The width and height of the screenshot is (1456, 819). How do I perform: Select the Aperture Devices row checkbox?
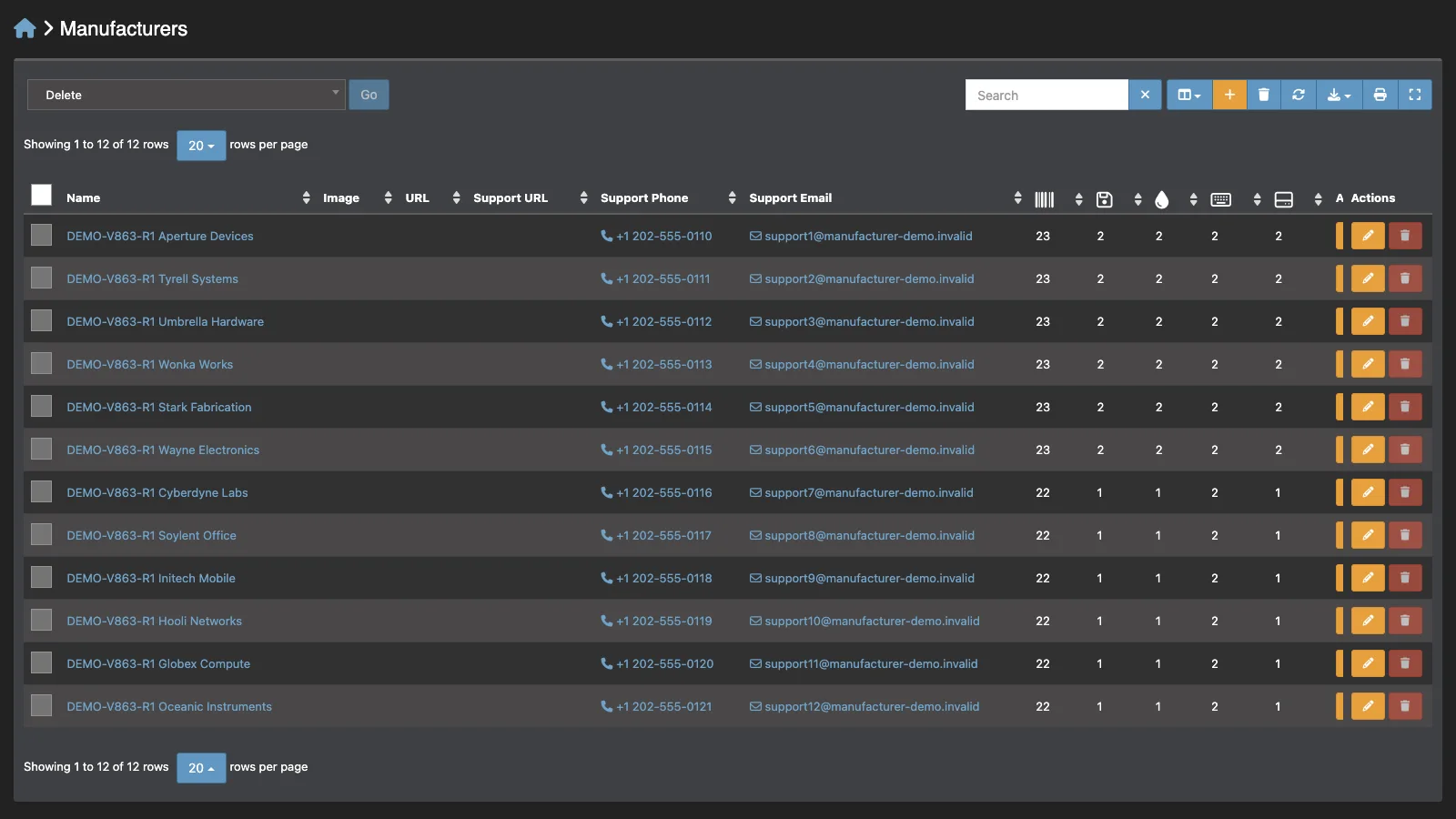(x=41, y=235)
